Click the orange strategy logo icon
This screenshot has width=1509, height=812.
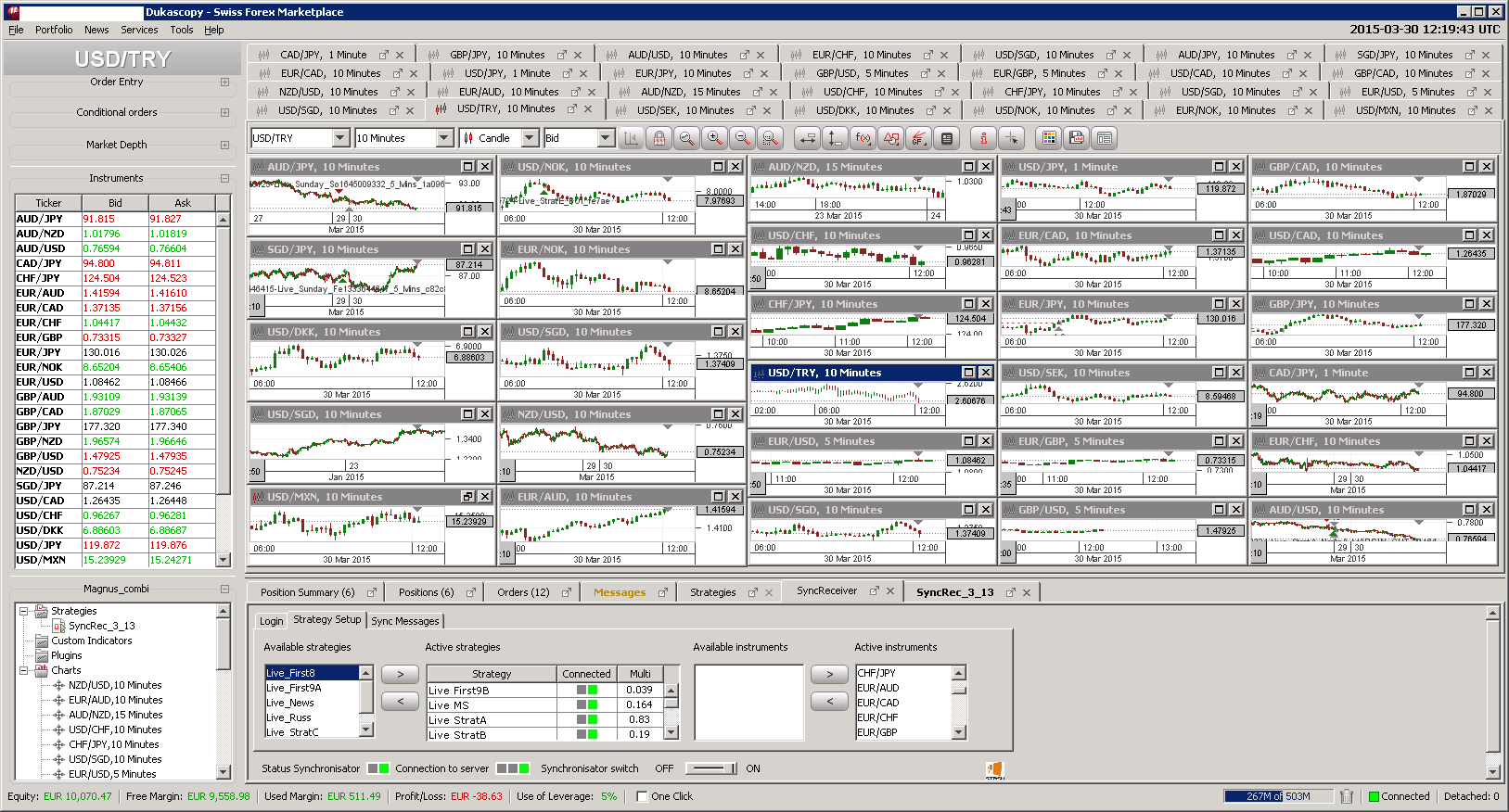point(994,769)
